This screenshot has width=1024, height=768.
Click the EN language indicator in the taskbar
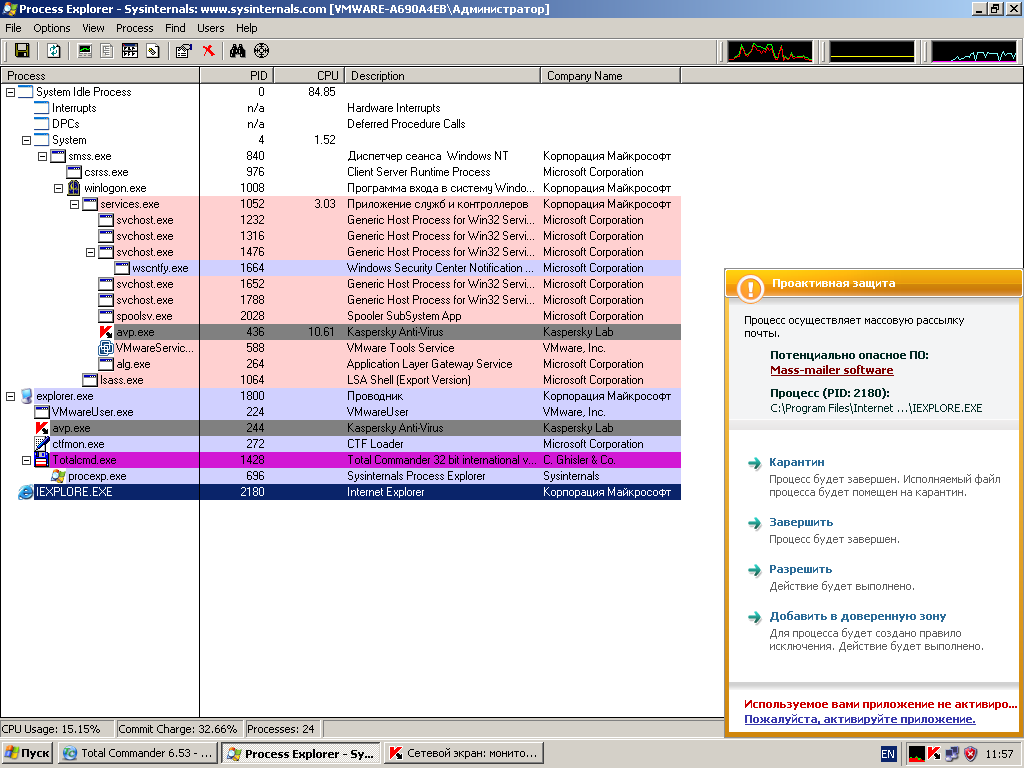(888, 754)
